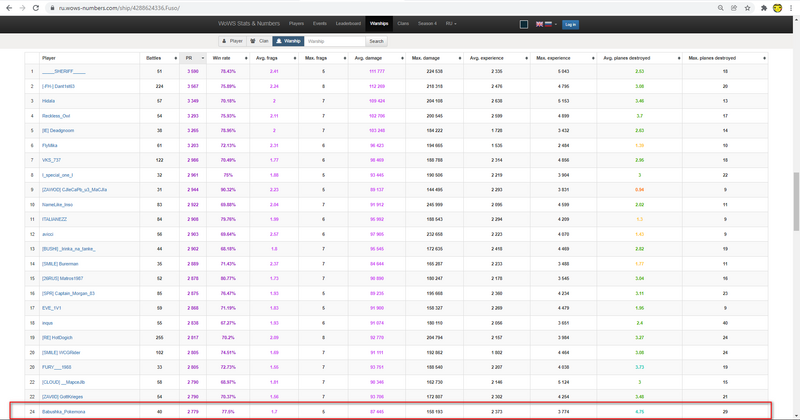Open the Babushka_Pokemona player link
Image resolution: width=800 pixels, height=420 pixels.
63,410
